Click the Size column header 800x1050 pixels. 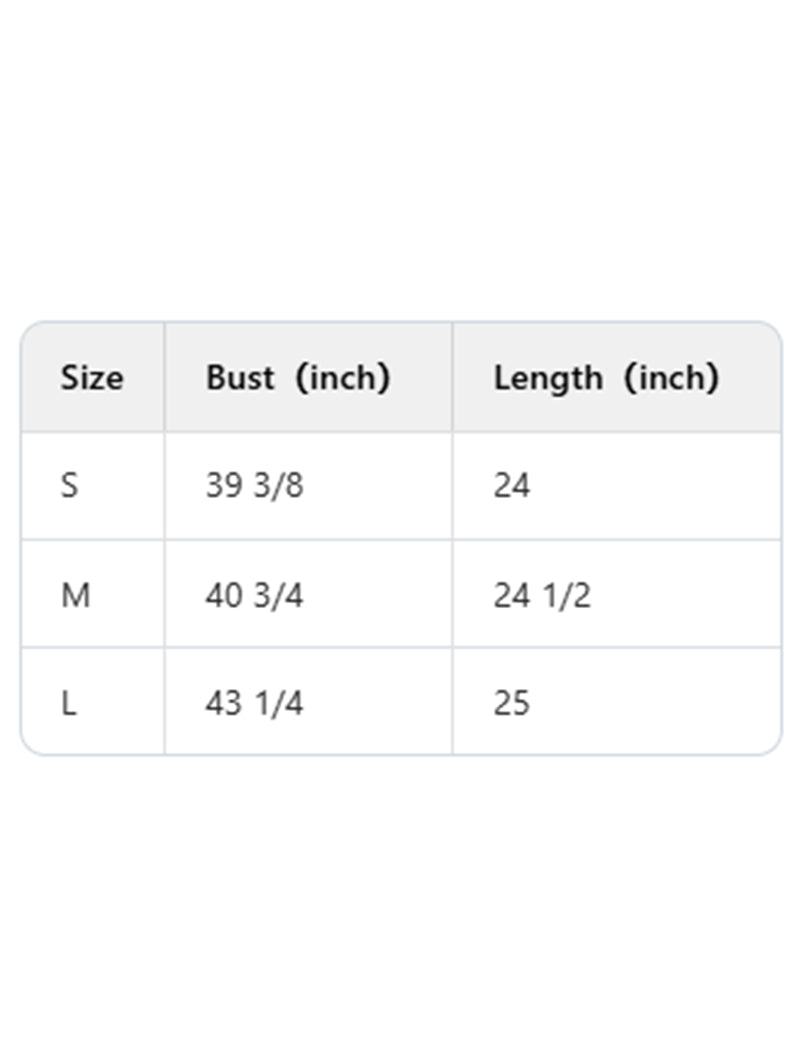coord(92,378)
